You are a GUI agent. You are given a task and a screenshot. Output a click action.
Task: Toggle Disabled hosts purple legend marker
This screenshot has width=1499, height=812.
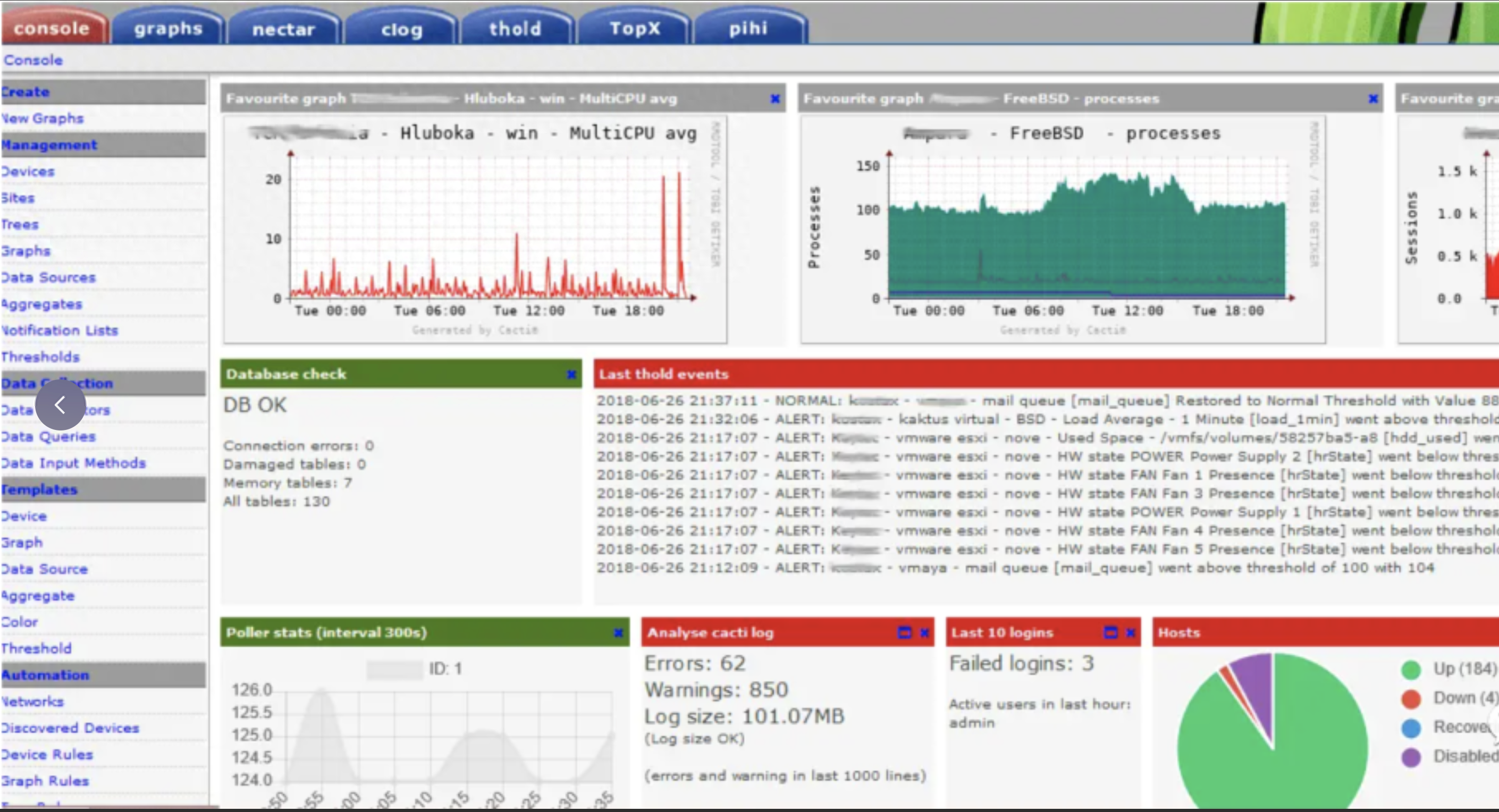(1411, 757)
